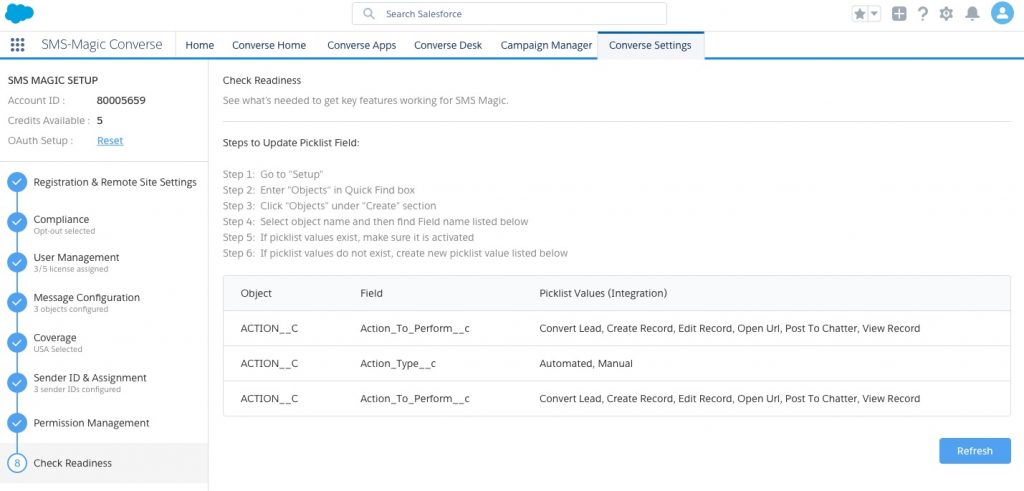Viewport: 1024px width, 491px height.
Task: Go to the Converse Desk tab
Action: 447,45
